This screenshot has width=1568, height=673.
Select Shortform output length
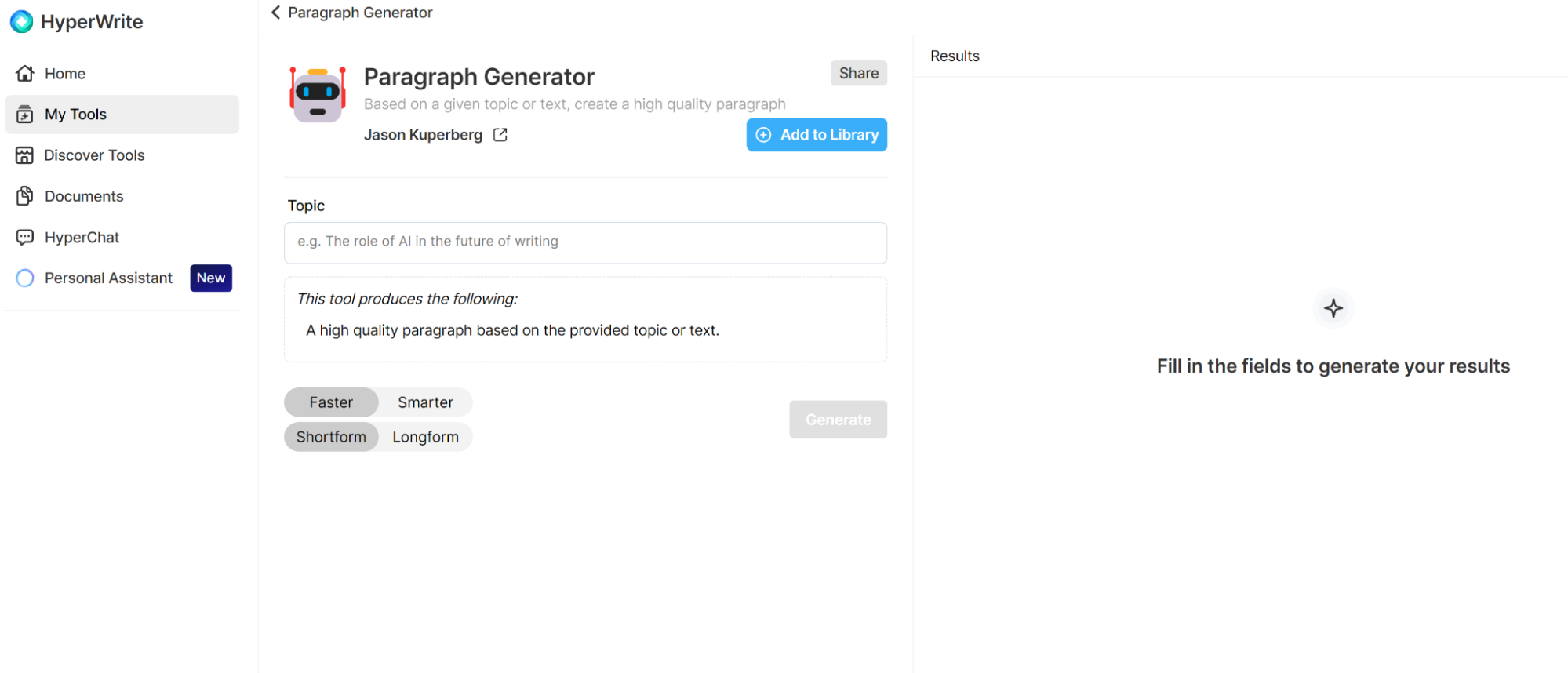pos(331,437)
